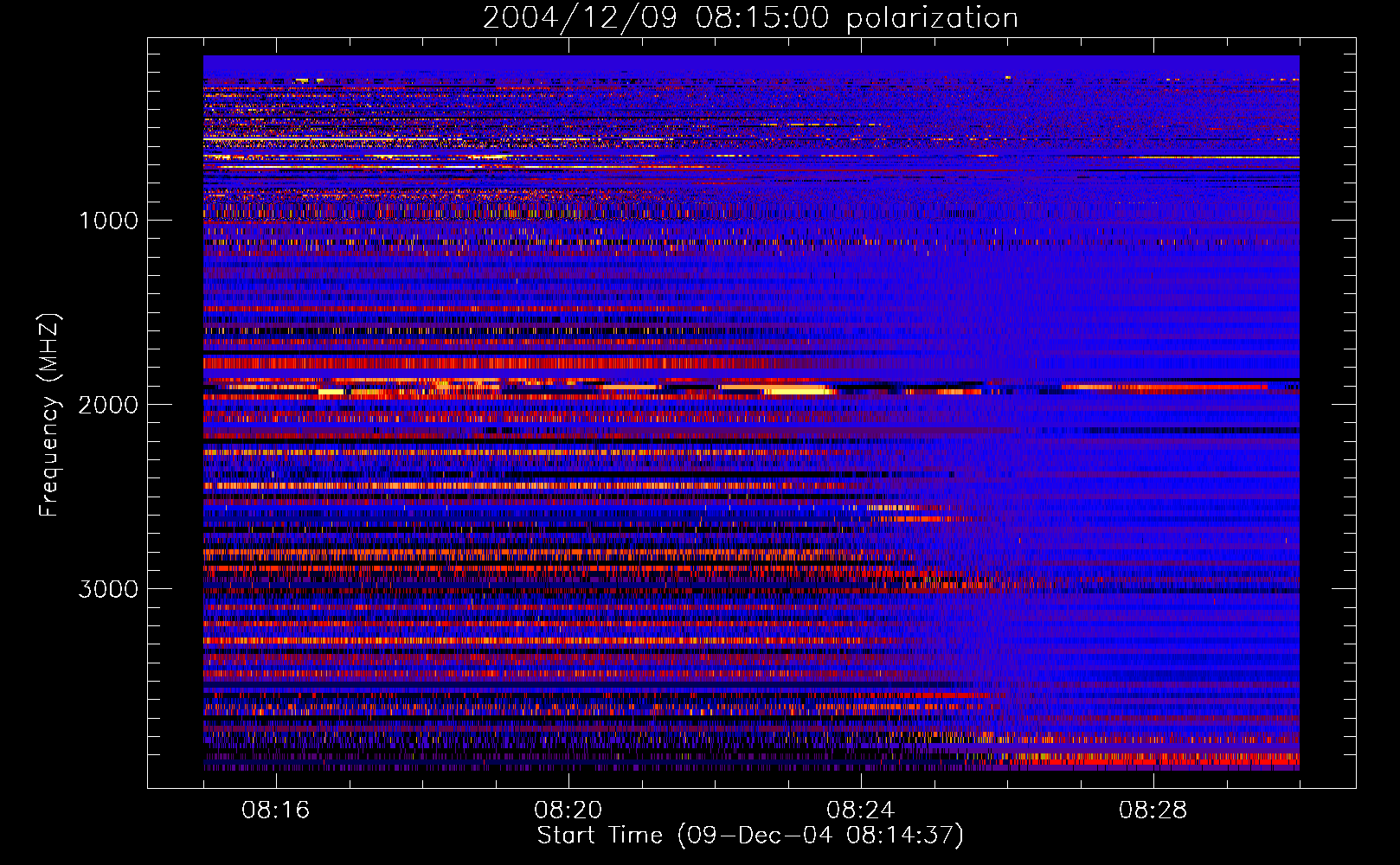Click the 08:20 time tick label
Viewport: 1400px width, 865px height.
(568, 811)
